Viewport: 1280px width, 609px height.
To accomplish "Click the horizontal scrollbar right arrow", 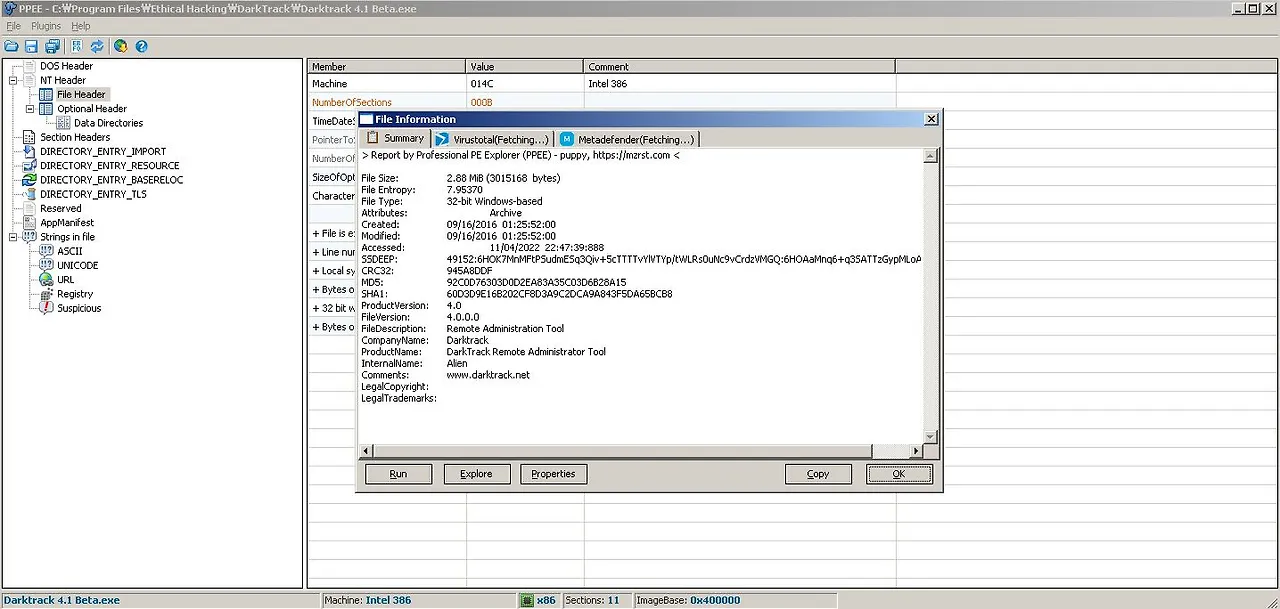I will point(917,452).
